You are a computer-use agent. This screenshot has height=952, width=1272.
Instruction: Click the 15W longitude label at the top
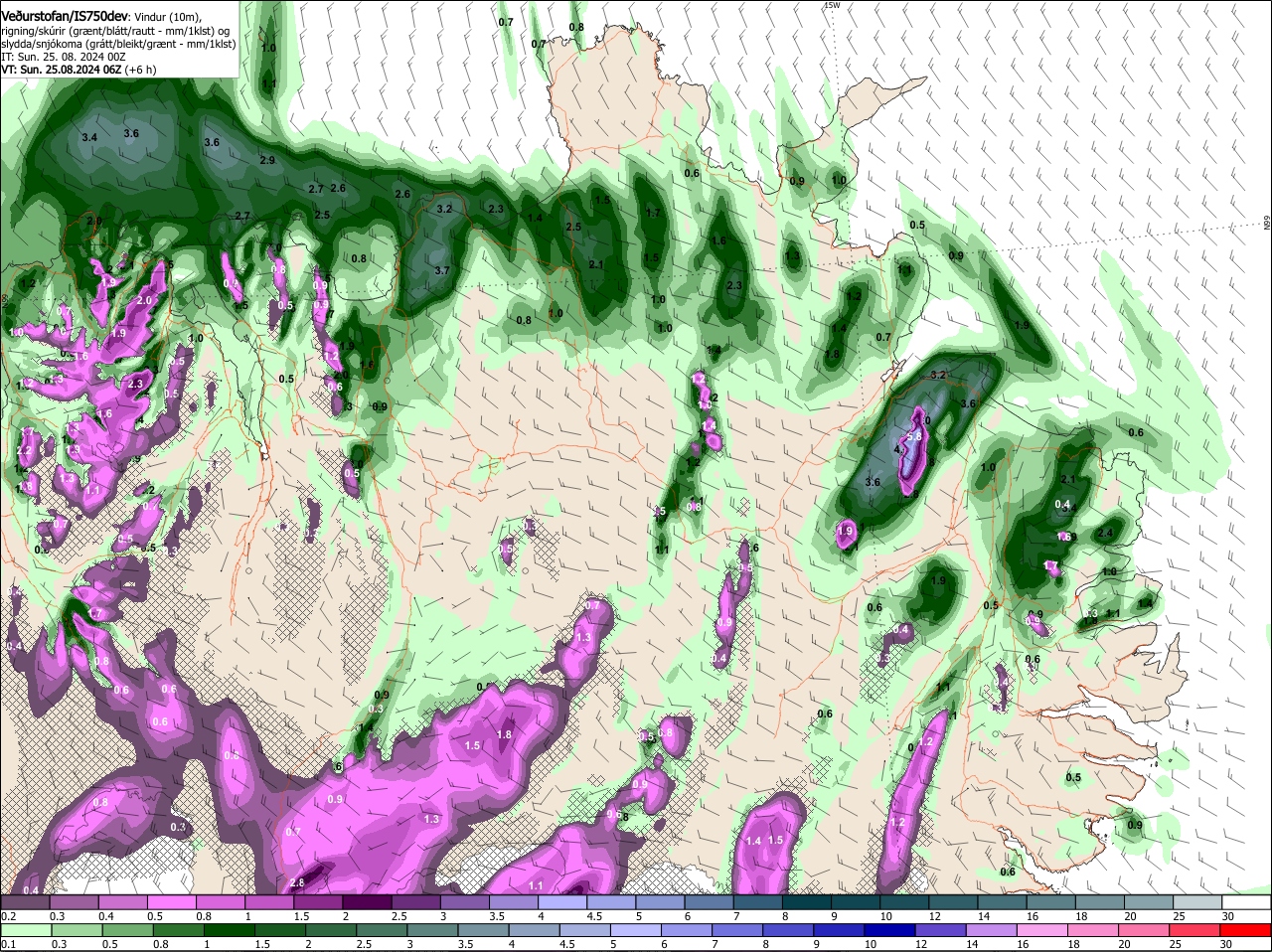[x=832, y=5]
